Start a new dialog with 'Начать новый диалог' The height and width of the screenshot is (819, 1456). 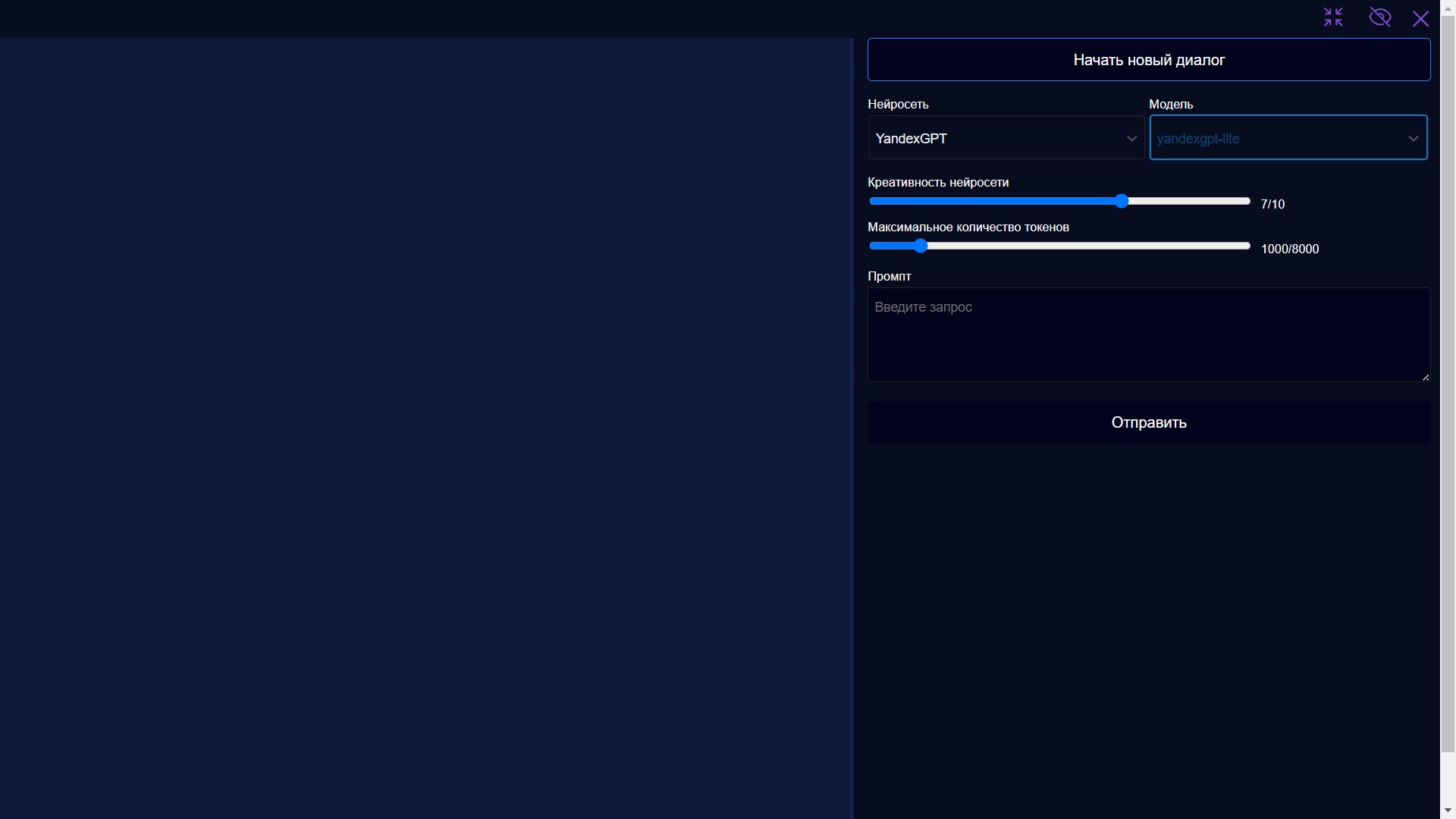pos(1149,60)
